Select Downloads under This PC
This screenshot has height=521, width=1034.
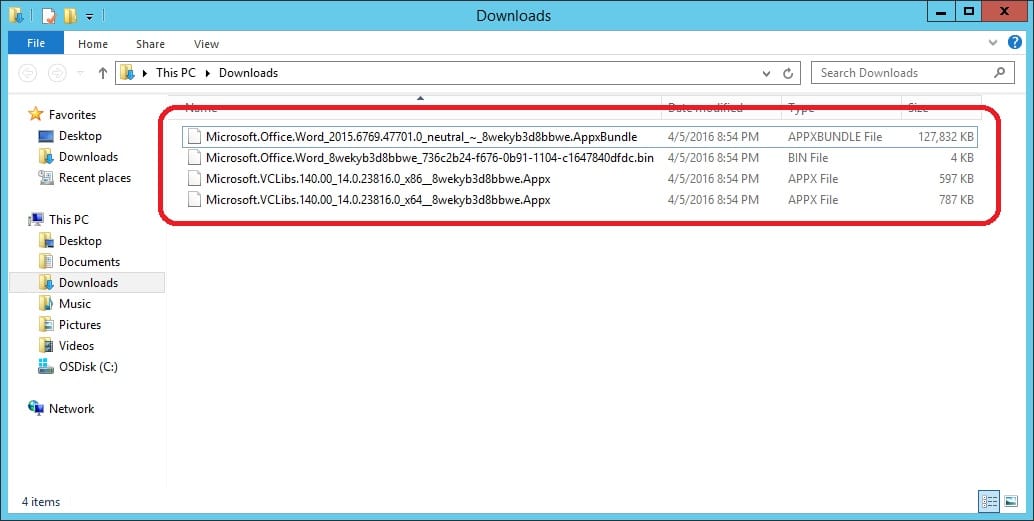click(88, 283)
